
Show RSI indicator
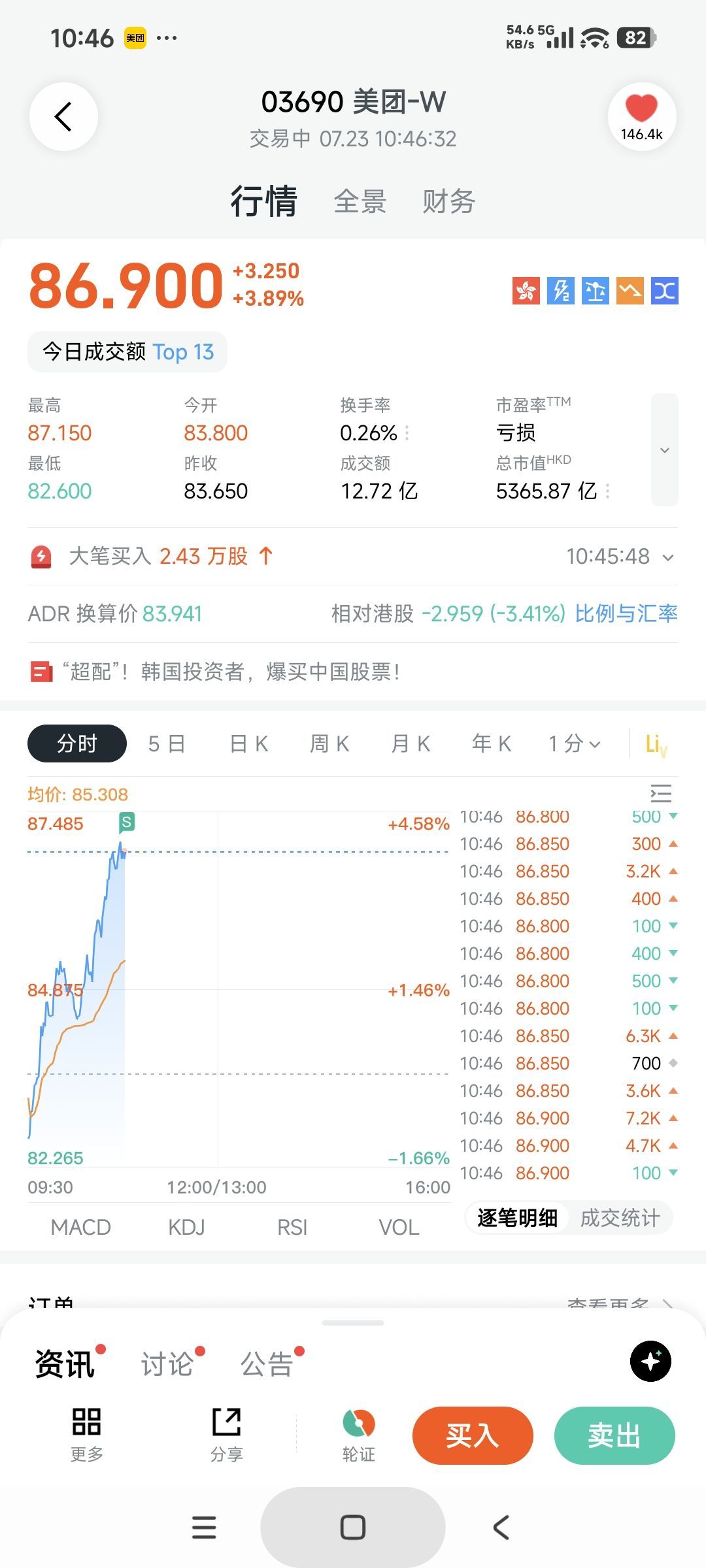(292, 1228)
